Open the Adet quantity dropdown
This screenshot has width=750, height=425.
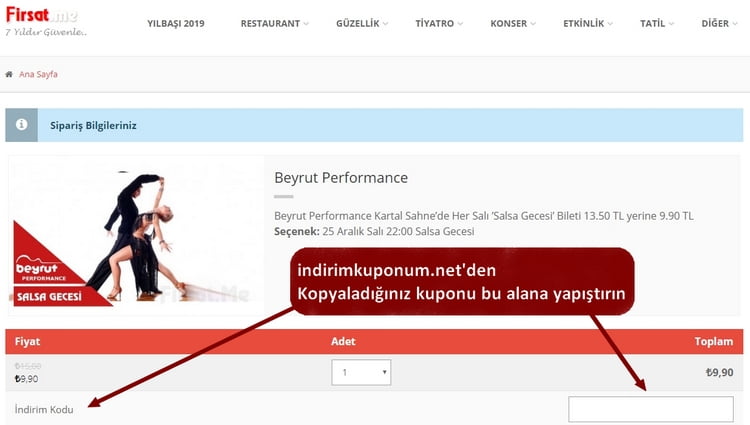click(x=361, y=372)
